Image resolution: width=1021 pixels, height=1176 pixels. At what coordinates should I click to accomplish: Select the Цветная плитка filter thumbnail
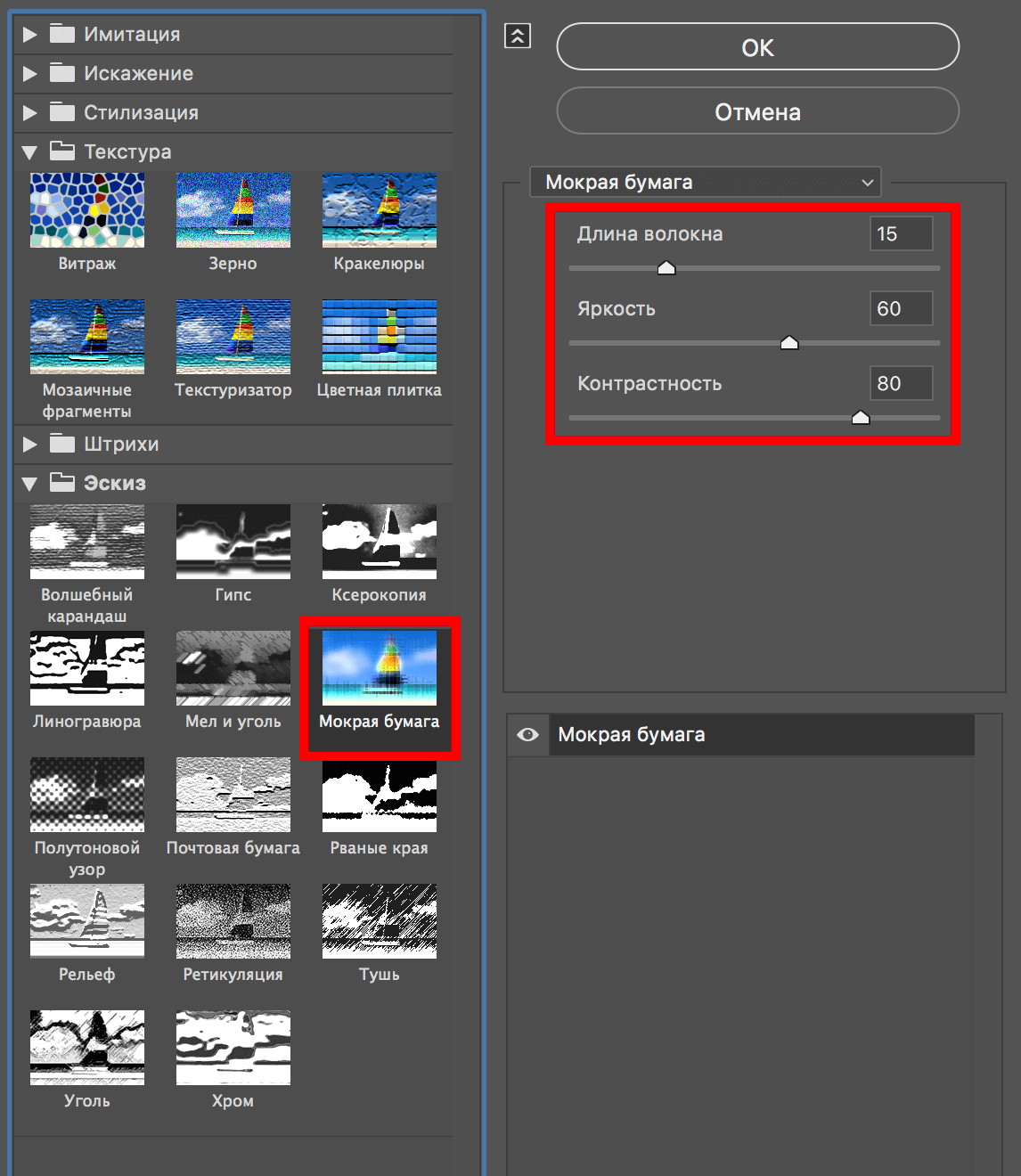point(379,337)
